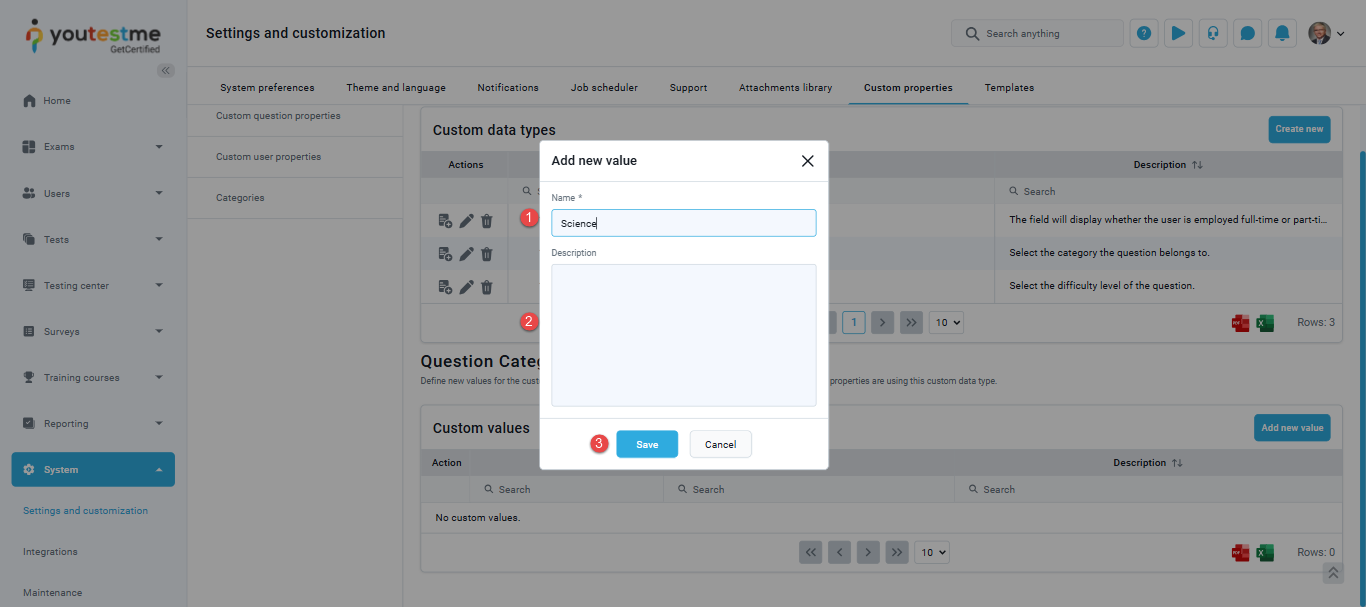Open the chat messages icon

(1247, 33)
